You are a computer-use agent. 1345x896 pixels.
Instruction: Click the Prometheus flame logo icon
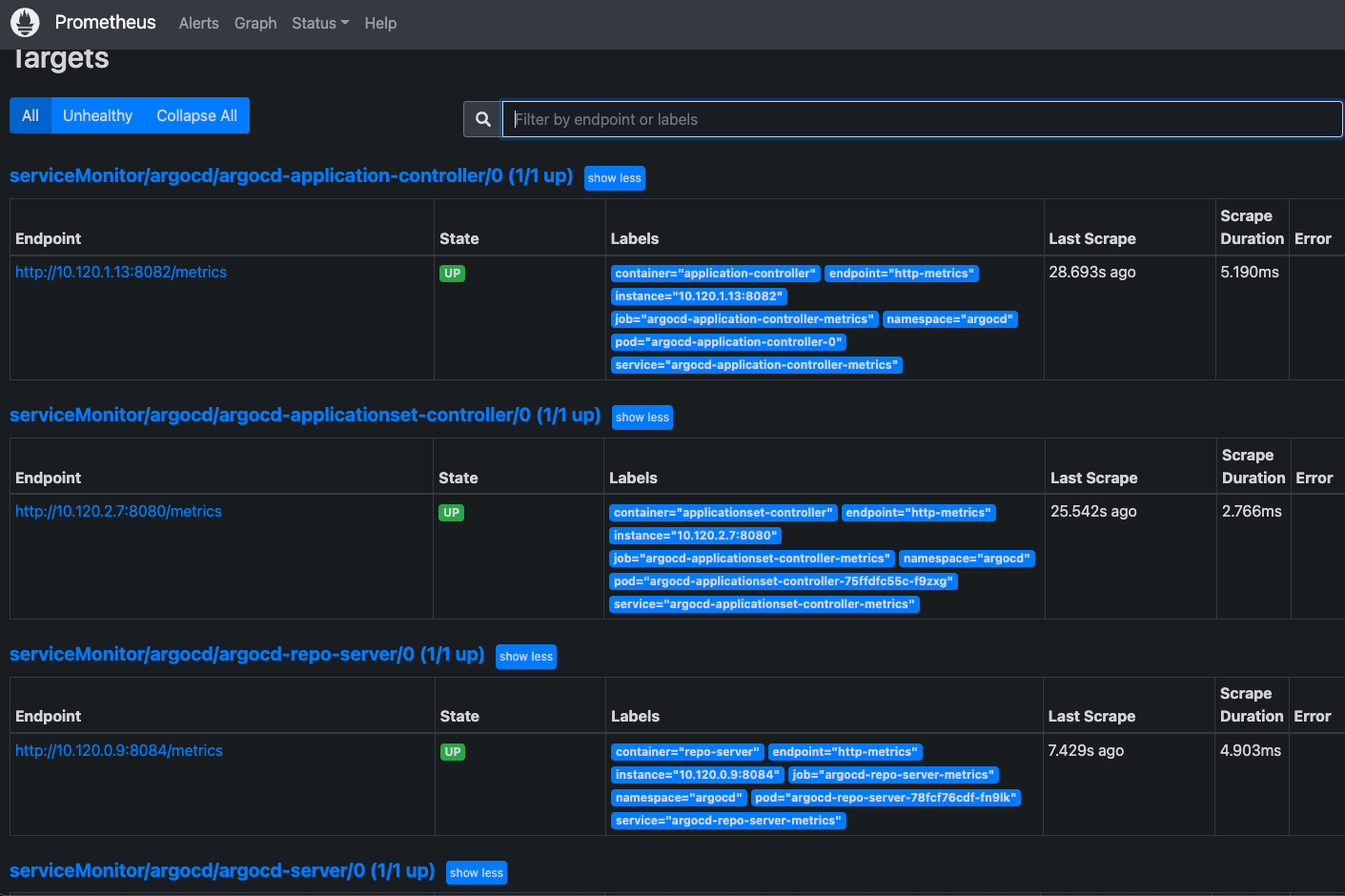[25, 22]
